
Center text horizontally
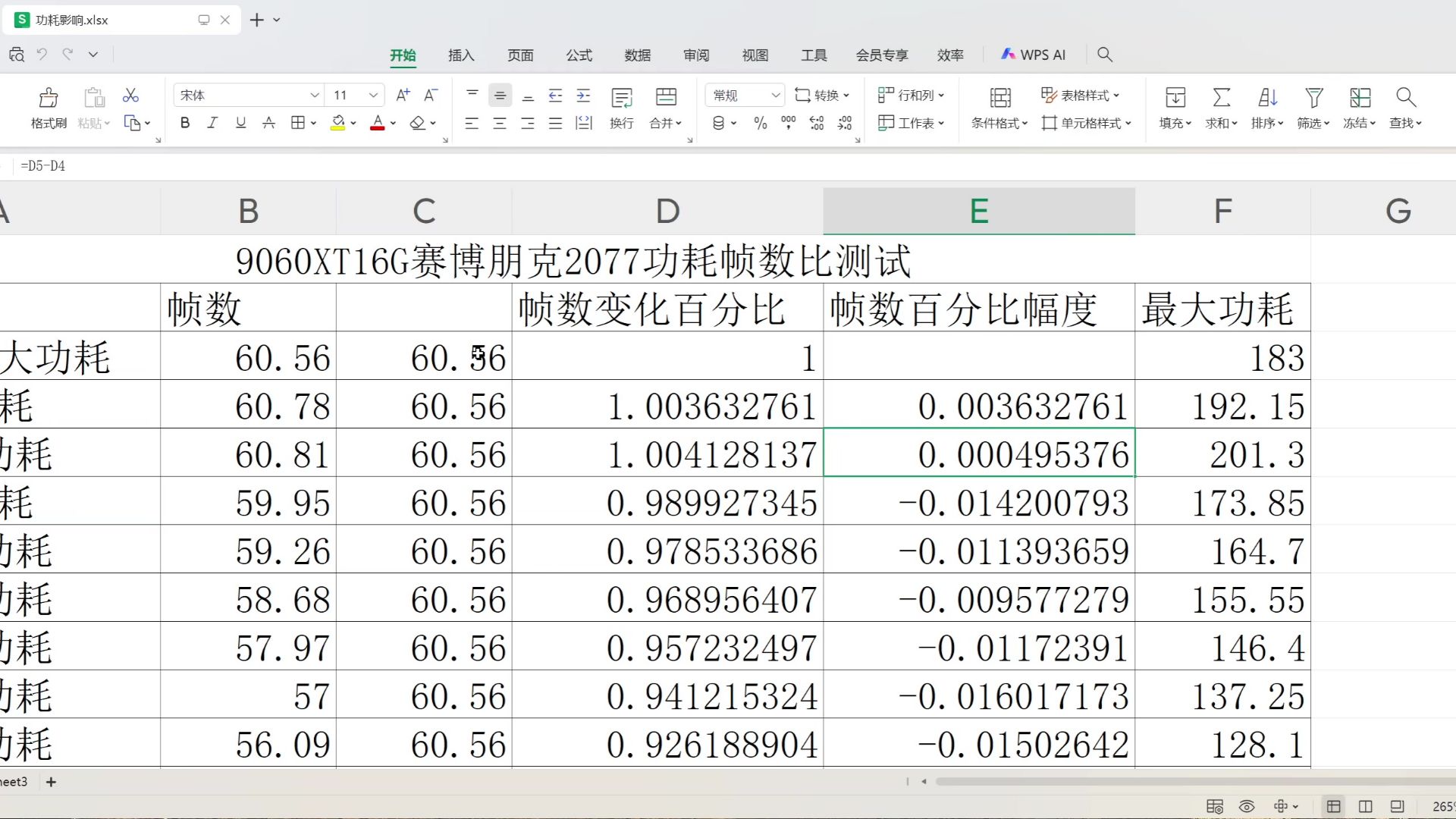[x=500, y=123]
